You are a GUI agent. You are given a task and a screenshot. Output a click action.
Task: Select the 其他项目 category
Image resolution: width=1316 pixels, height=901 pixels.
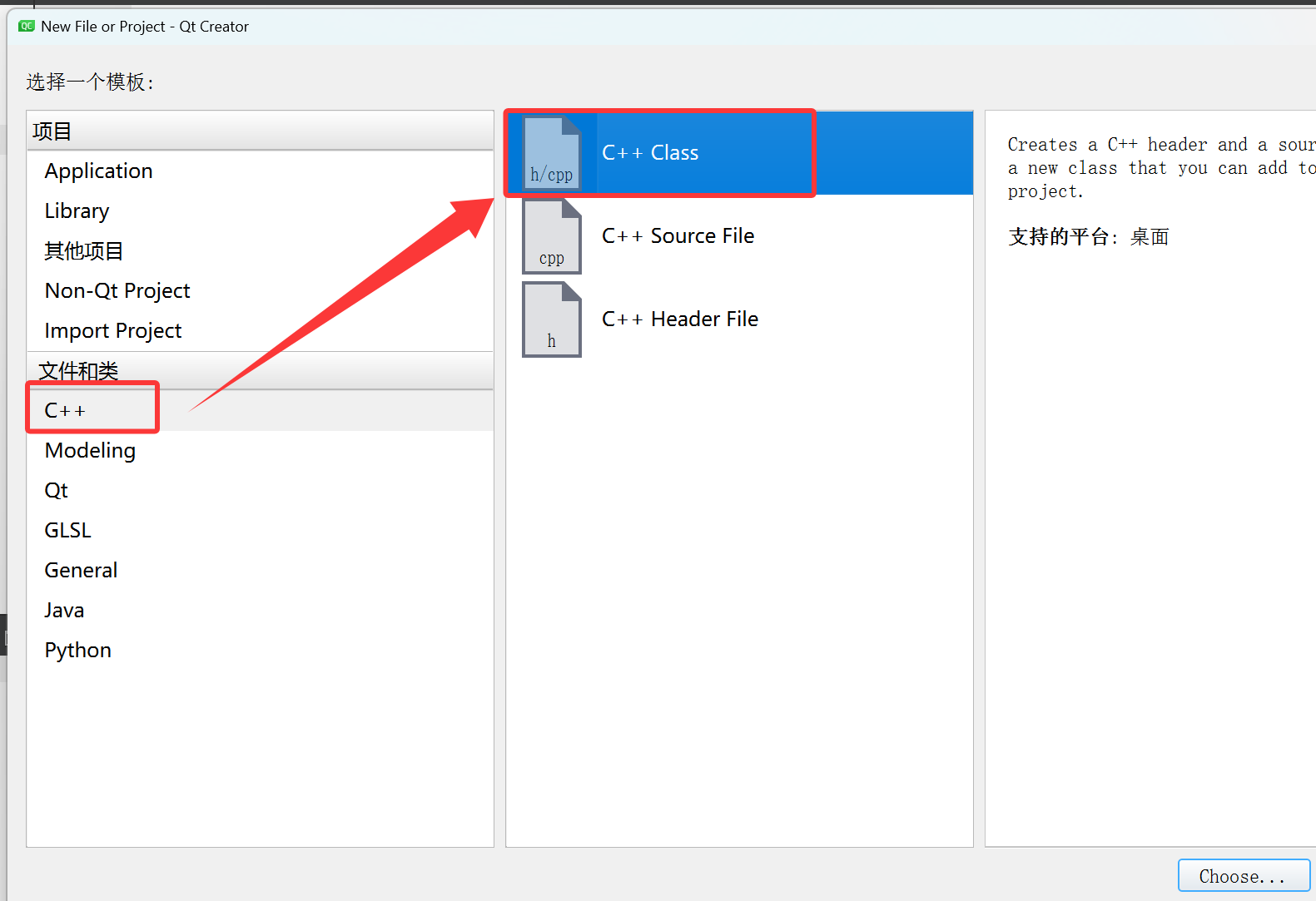[x=261, y=251]
